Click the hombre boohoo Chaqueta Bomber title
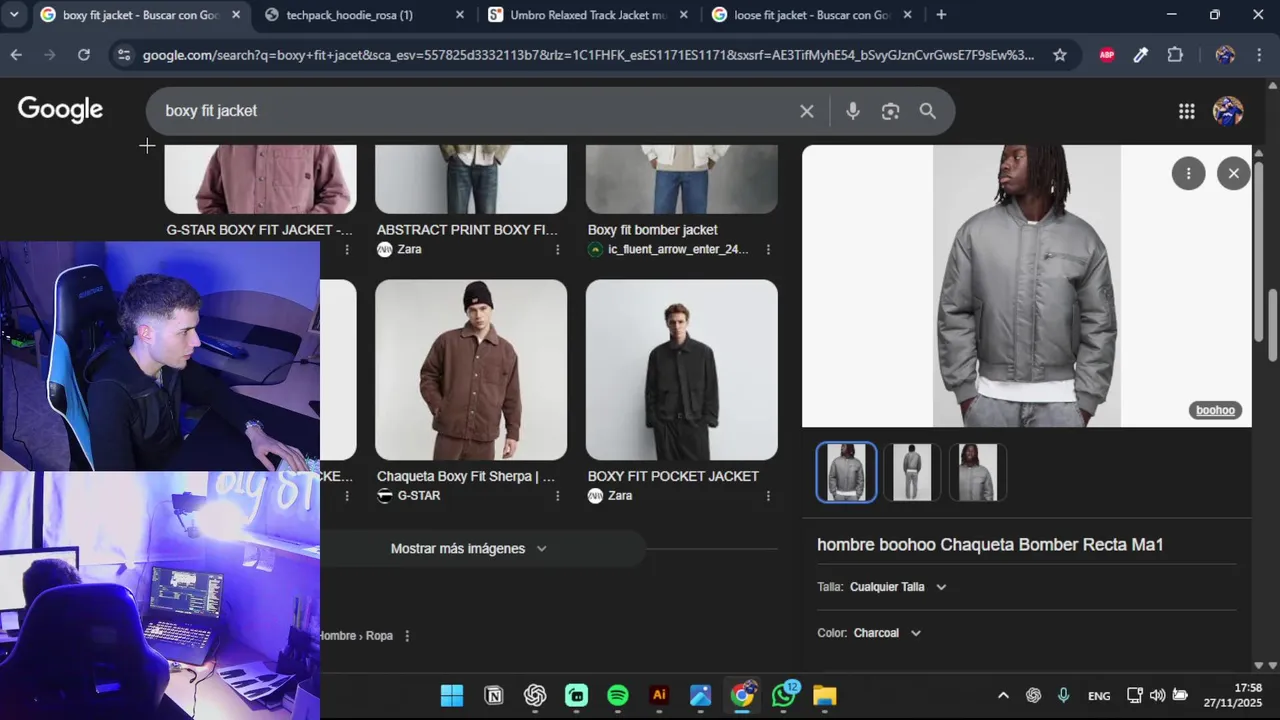The height and width of the screenshot is (720, 1280). (990, 545)
